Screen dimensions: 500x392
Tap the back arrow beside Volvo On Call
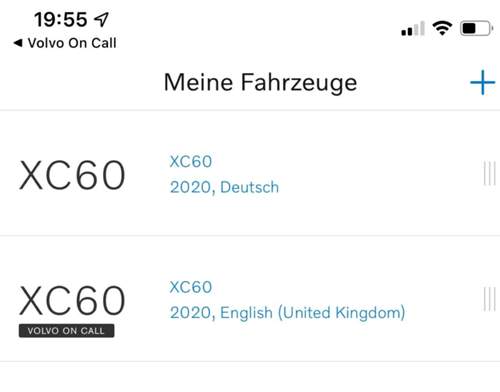18,43
